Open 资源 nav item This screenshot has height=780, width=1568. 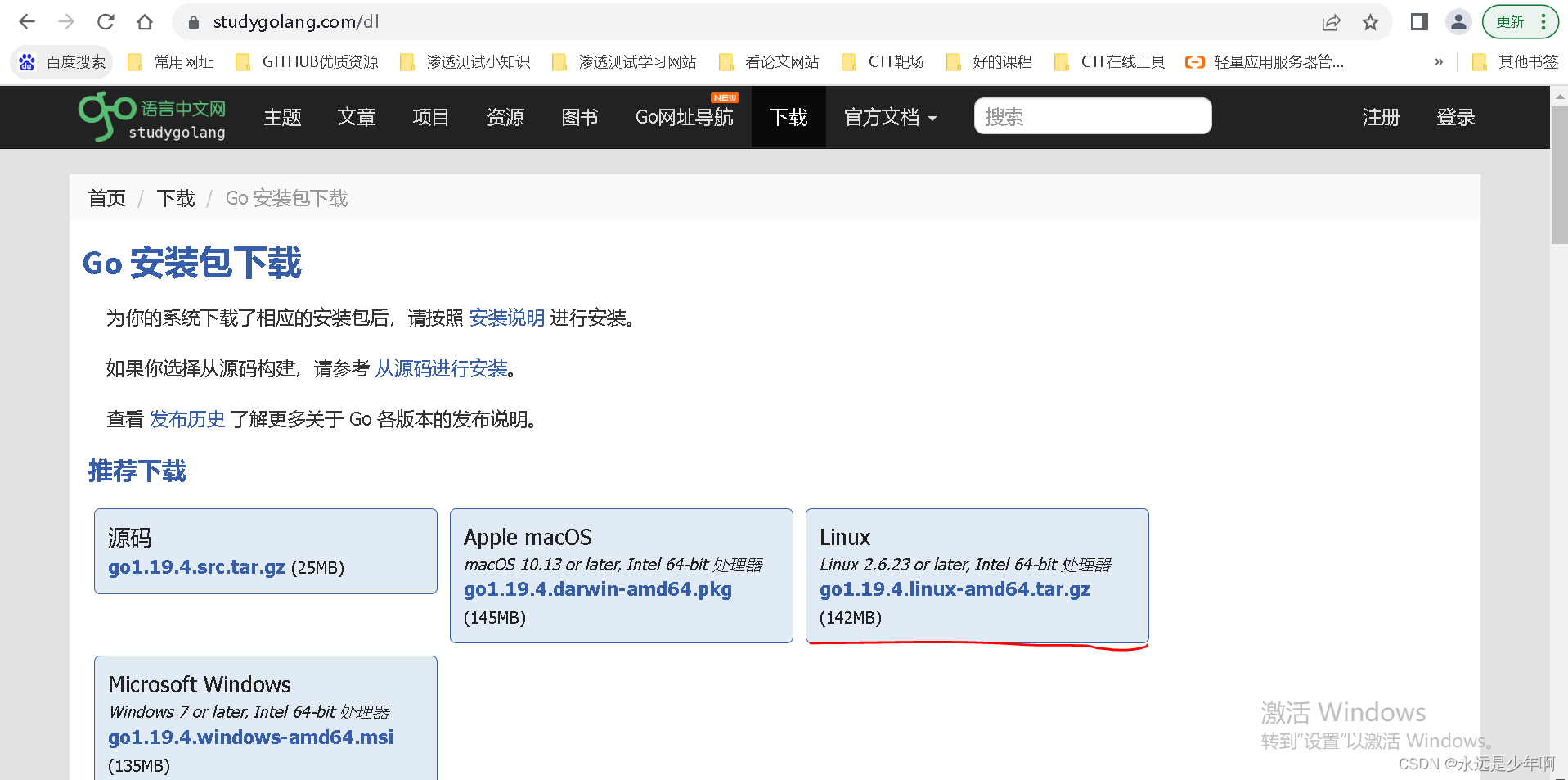click(x=505, y=118)
